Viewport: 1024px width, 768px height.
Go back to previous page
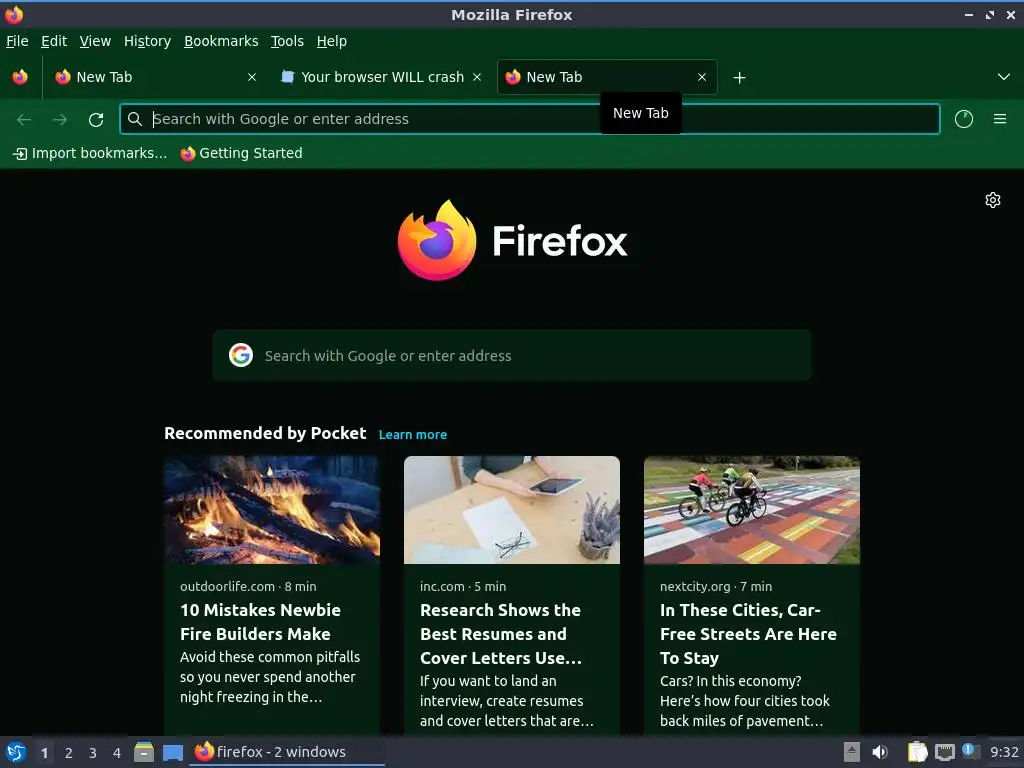24,120
